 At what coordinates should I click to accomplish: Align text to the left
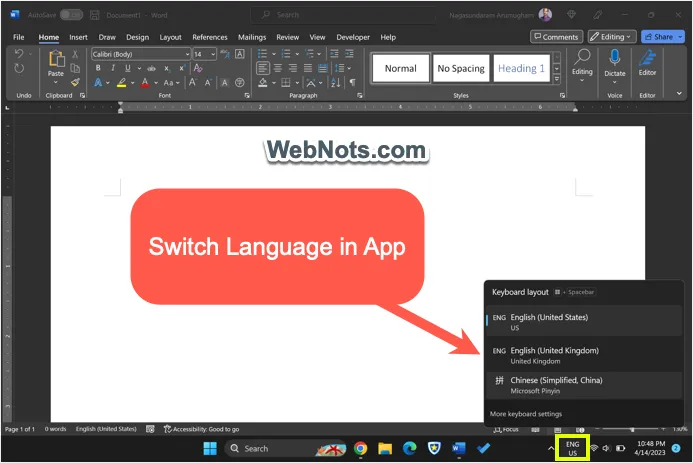[x=263, y=68]
